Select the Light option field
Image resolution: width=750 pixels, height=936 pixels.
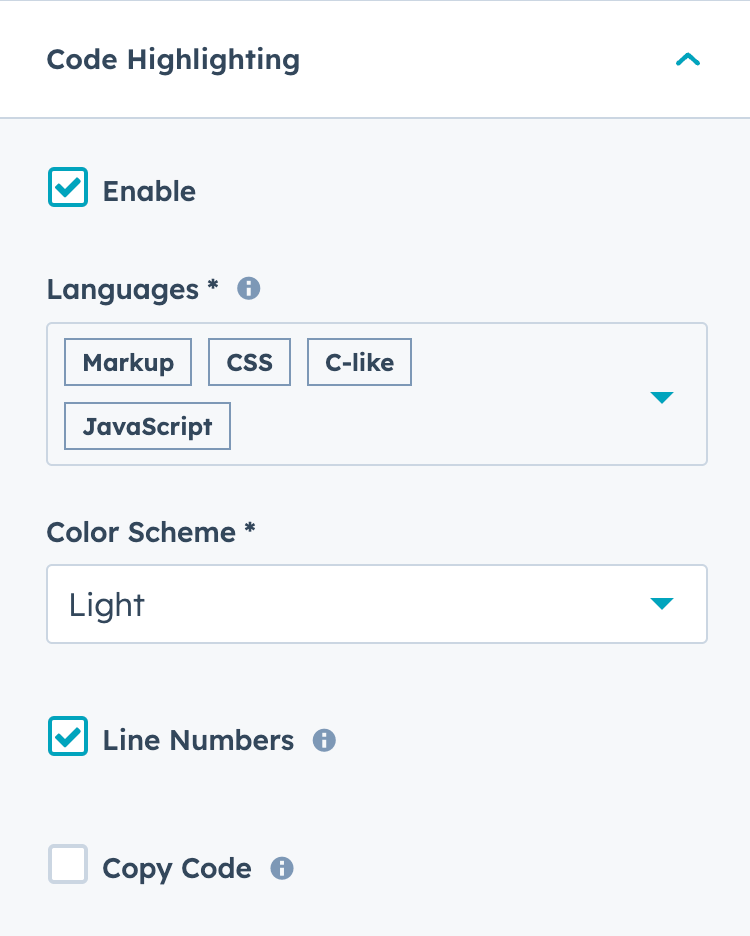[375, 604]
